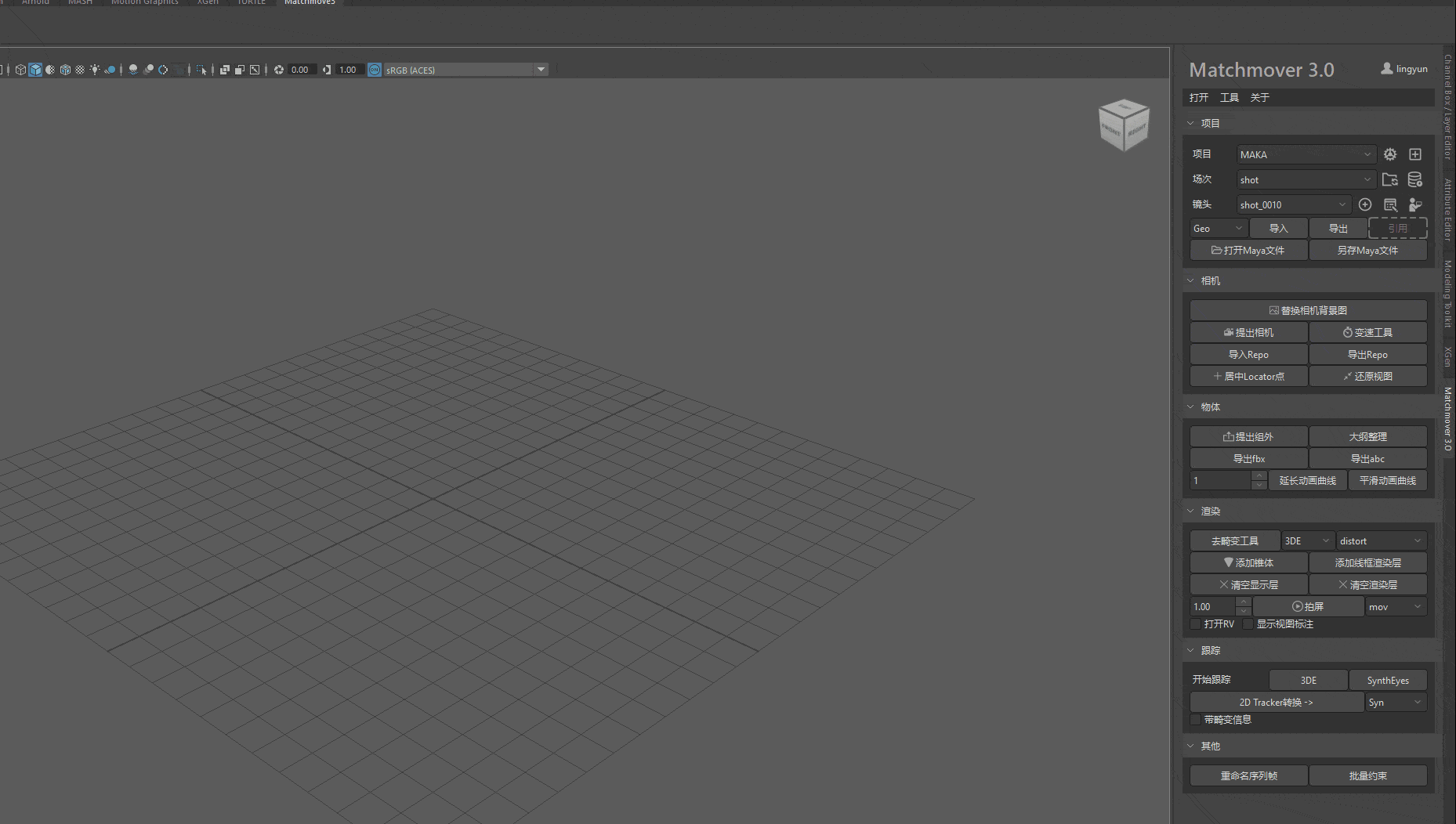Click the circled plus icon beside shot_0010
Image resolution: width=1456 pixels, height=824 pixels.
(x=1365, y=204)
